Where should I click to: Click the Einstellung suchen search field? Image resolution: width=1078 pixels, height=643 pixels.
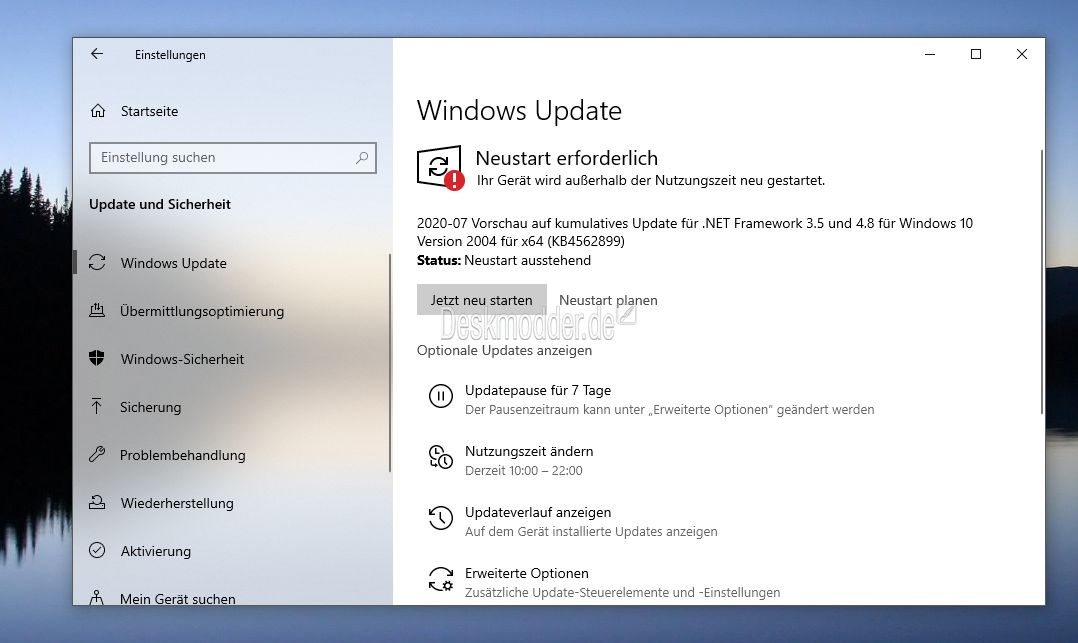[x=232, y=157]
